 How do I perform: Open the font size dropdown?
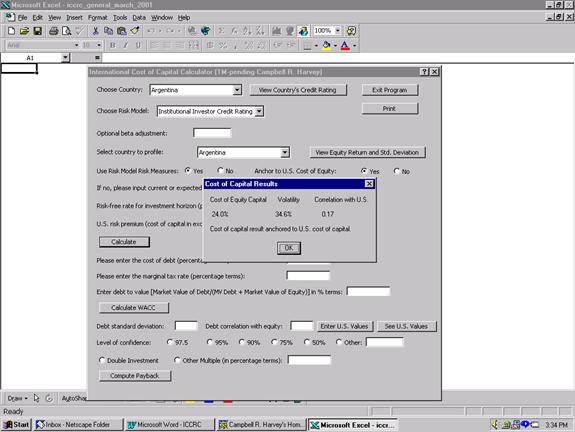tap(99, 45)
